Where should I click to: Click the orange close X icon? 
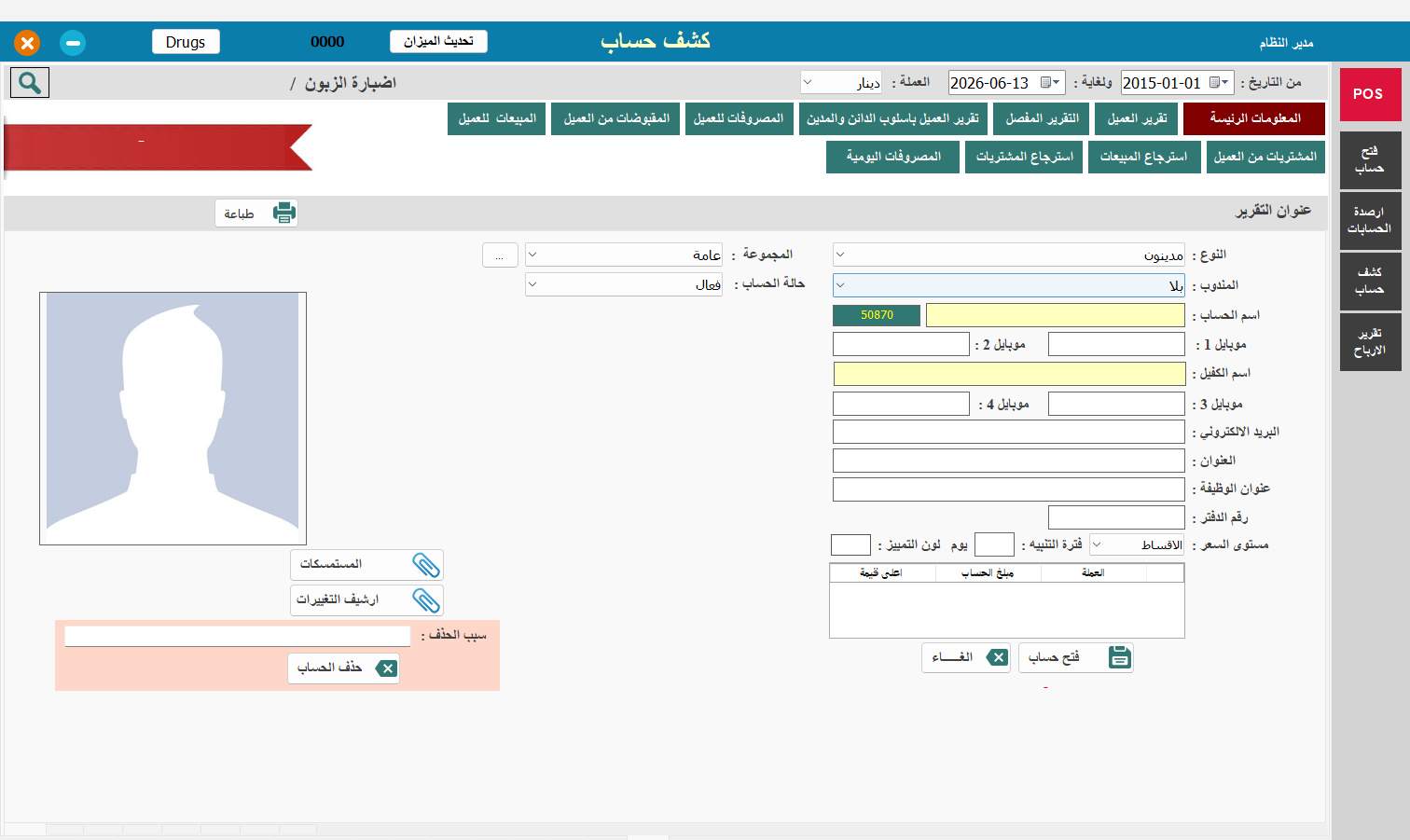27,43
